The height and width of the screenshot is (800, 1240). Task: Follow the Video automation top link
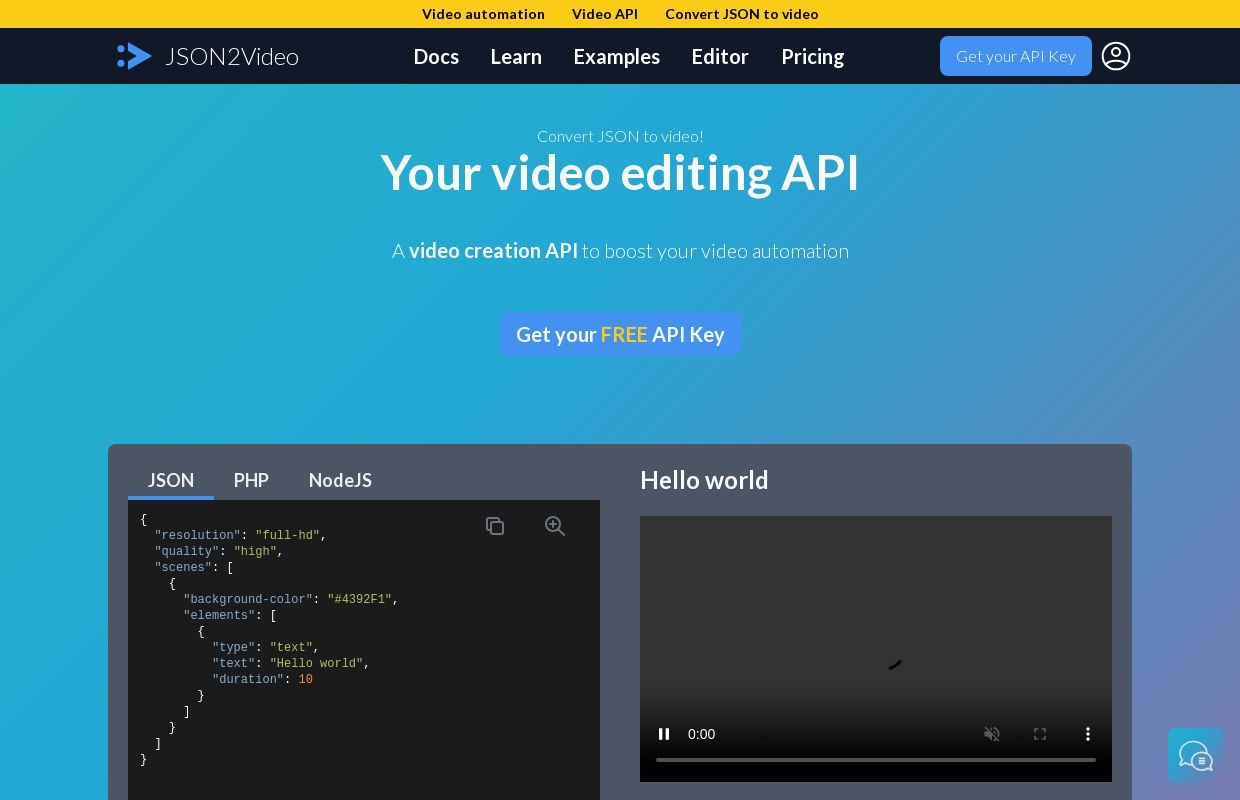click(483, 14)
